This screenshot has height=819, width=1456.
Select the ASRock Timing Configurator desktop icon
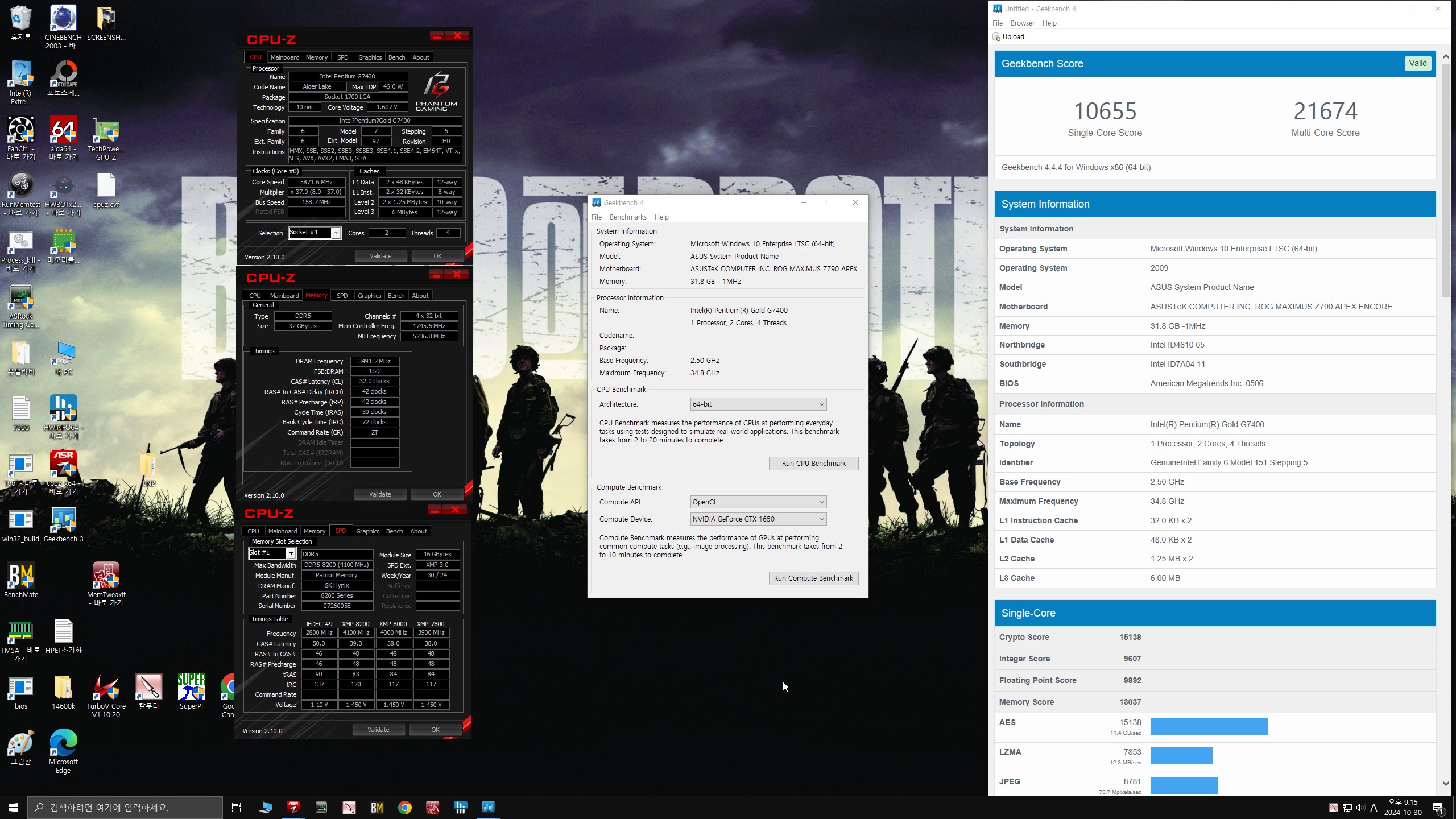coord(20,305)
